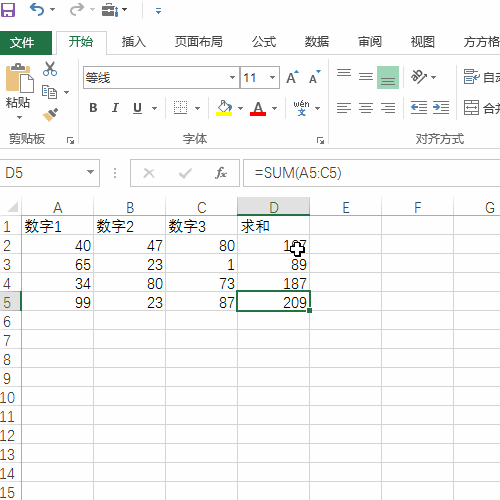Align cell text right

(x=388, y=108)
